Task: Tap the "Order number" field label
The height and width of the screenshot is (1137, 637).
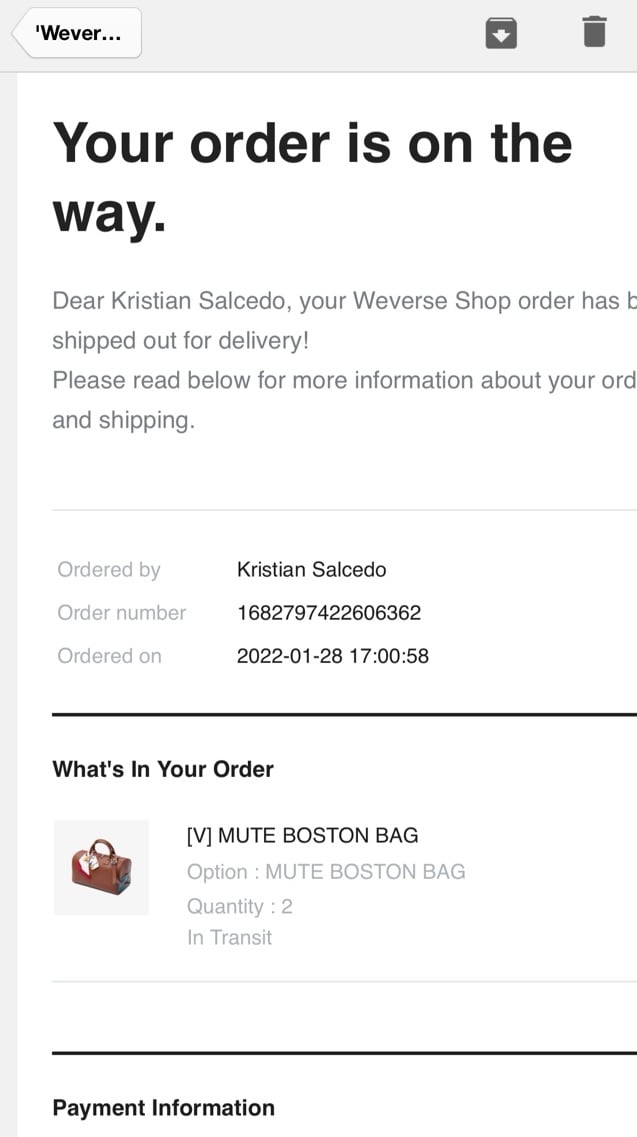Action: 122,613
